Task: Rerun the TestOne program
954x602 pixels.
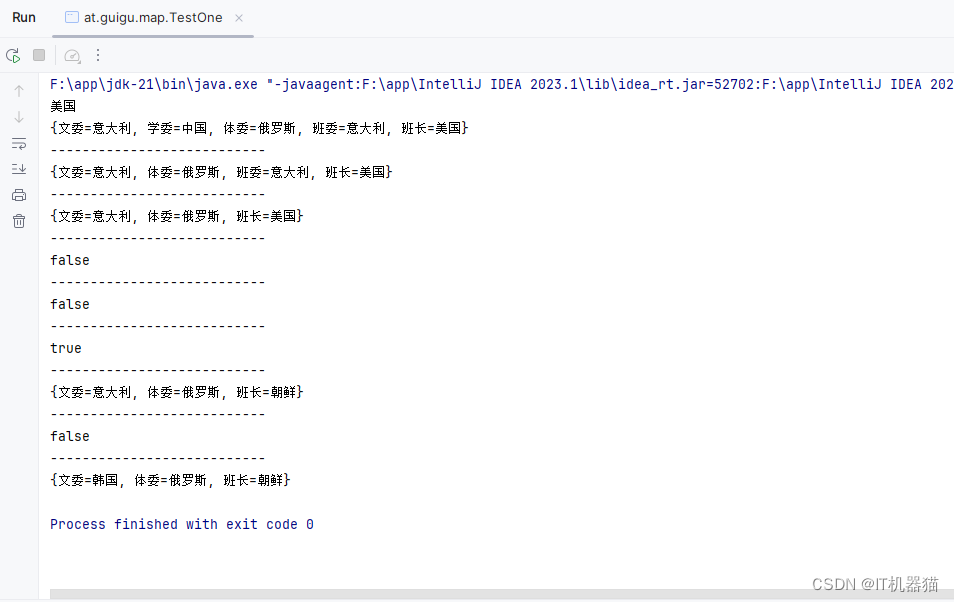Action: click(x=13, y=55)
